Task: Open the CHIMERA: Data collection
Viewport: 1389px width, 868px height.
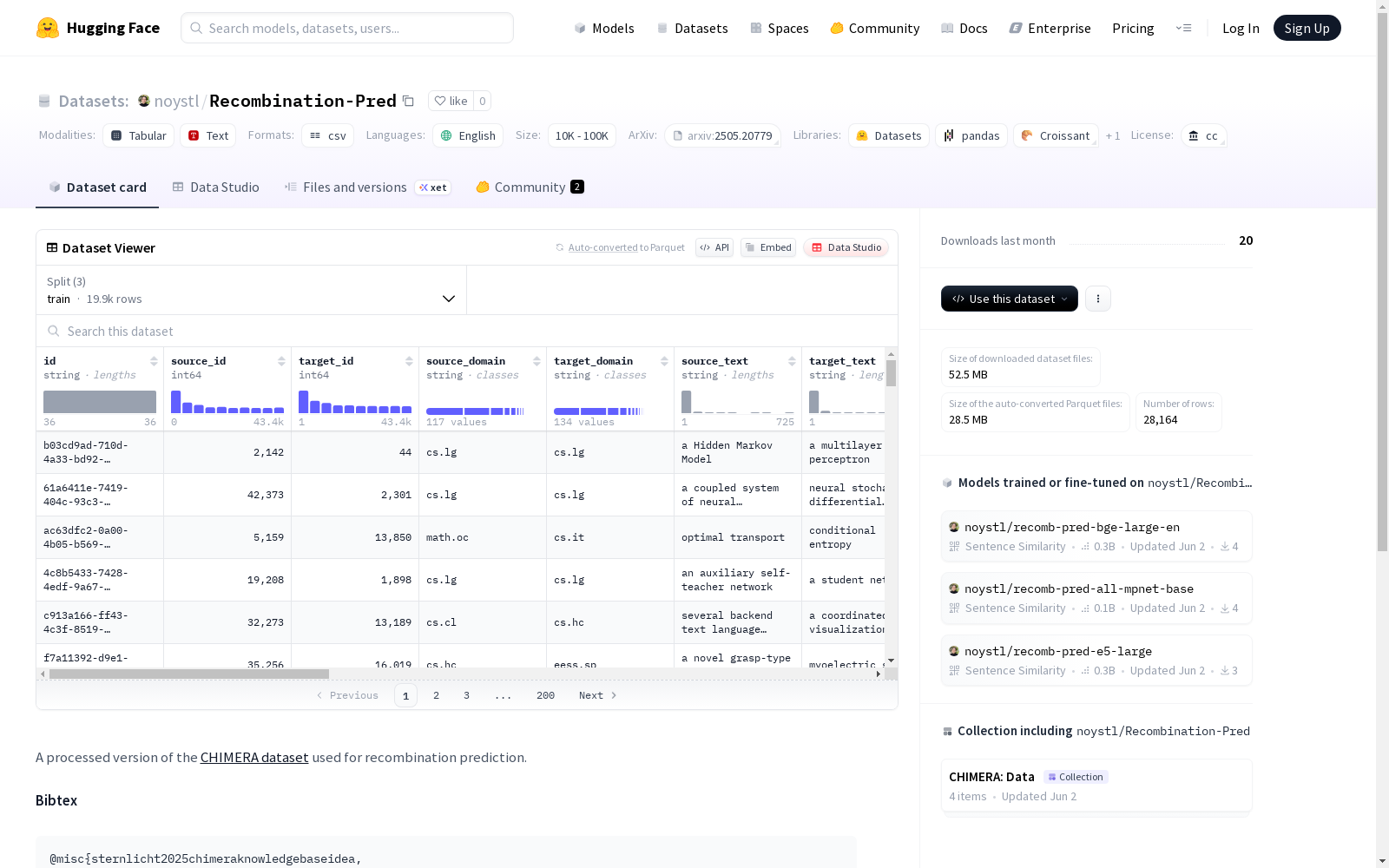Action: coord(1096,786)
